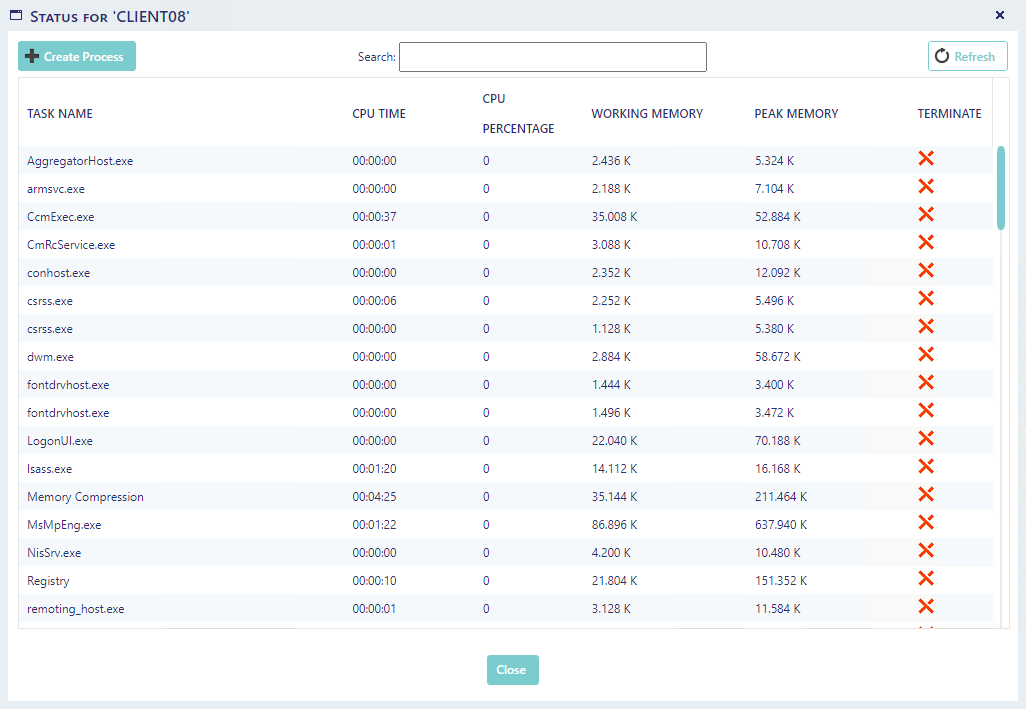Screen dimensions: 1026x709
Task: Terminate the remoting_host.exe process
Action: (925, 606)
